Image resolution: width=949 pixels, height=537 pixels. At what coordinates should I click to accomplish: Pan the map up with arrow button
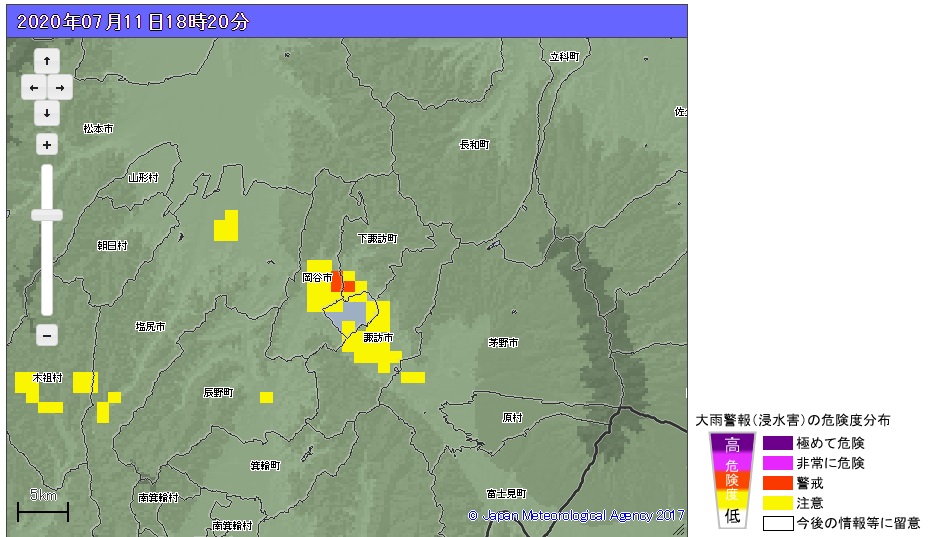click(x=47, y=62)
